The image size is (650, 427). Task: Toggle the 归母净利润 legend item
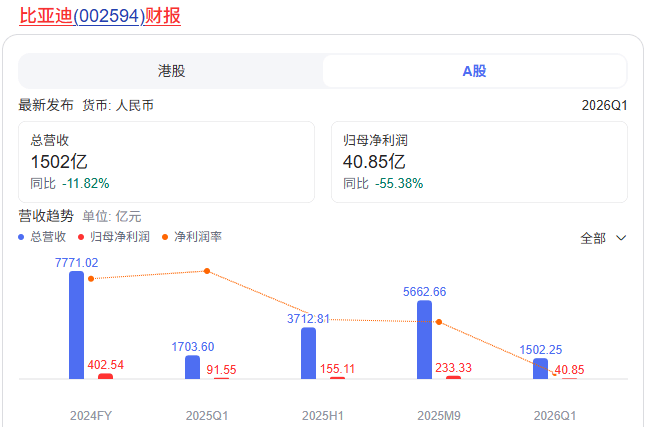point(114,237)
